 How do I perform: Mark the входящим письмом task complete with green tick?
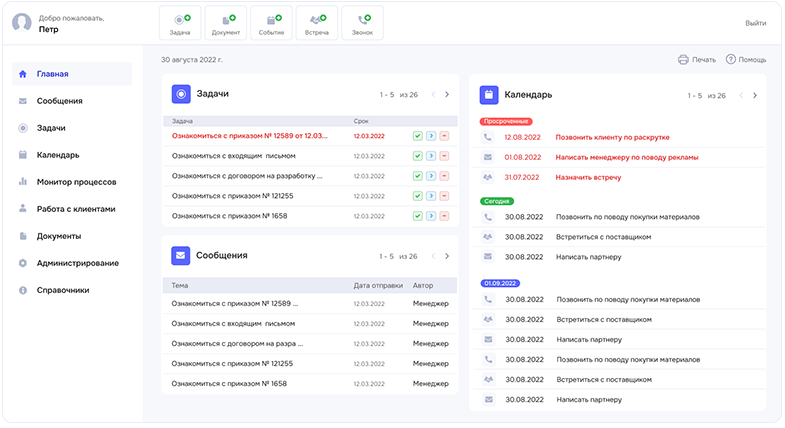click(x=417, y=155)
